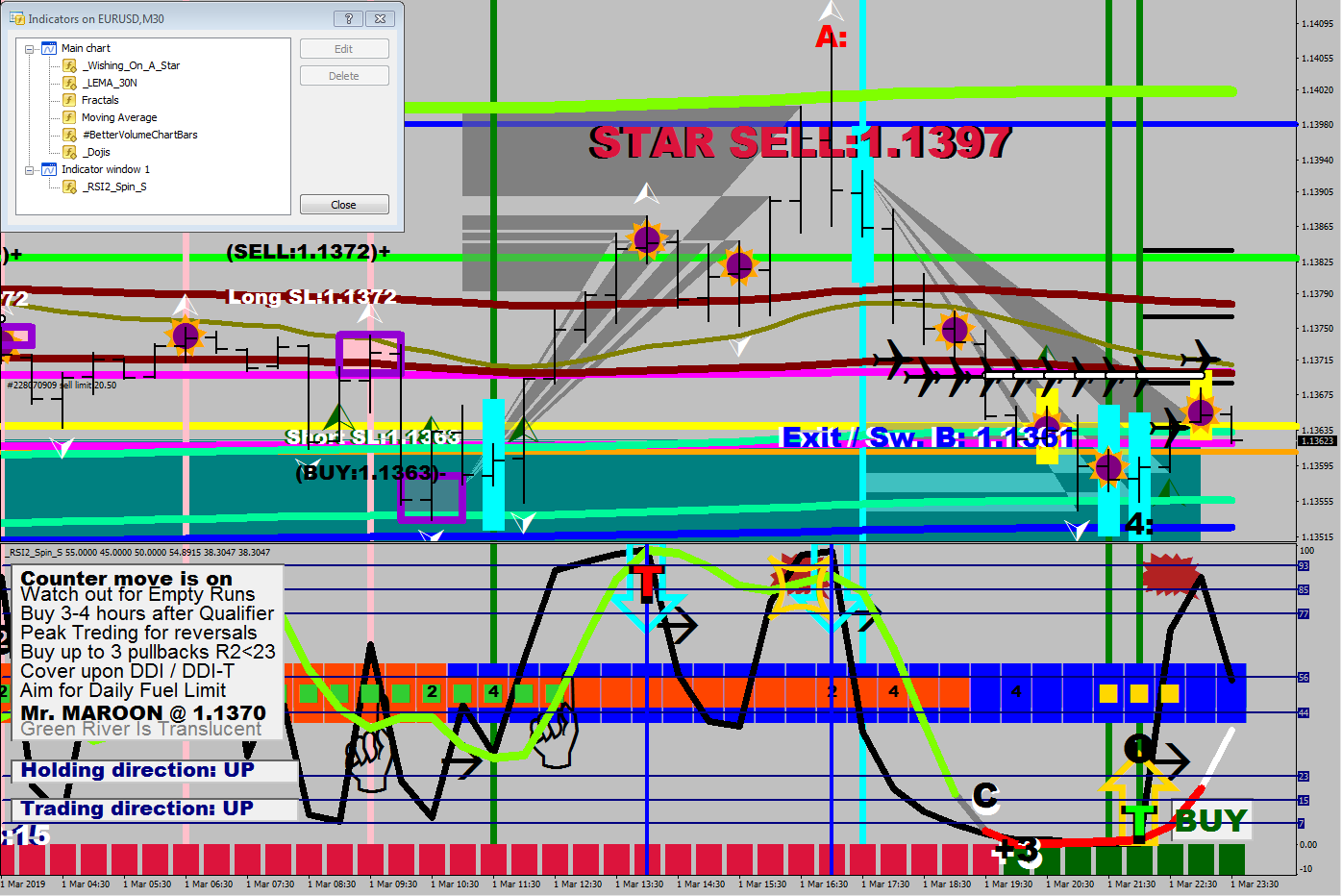Click the Fractals indicator icon
The height and width of the screenshot is (896, 1342).
(69, 100)
